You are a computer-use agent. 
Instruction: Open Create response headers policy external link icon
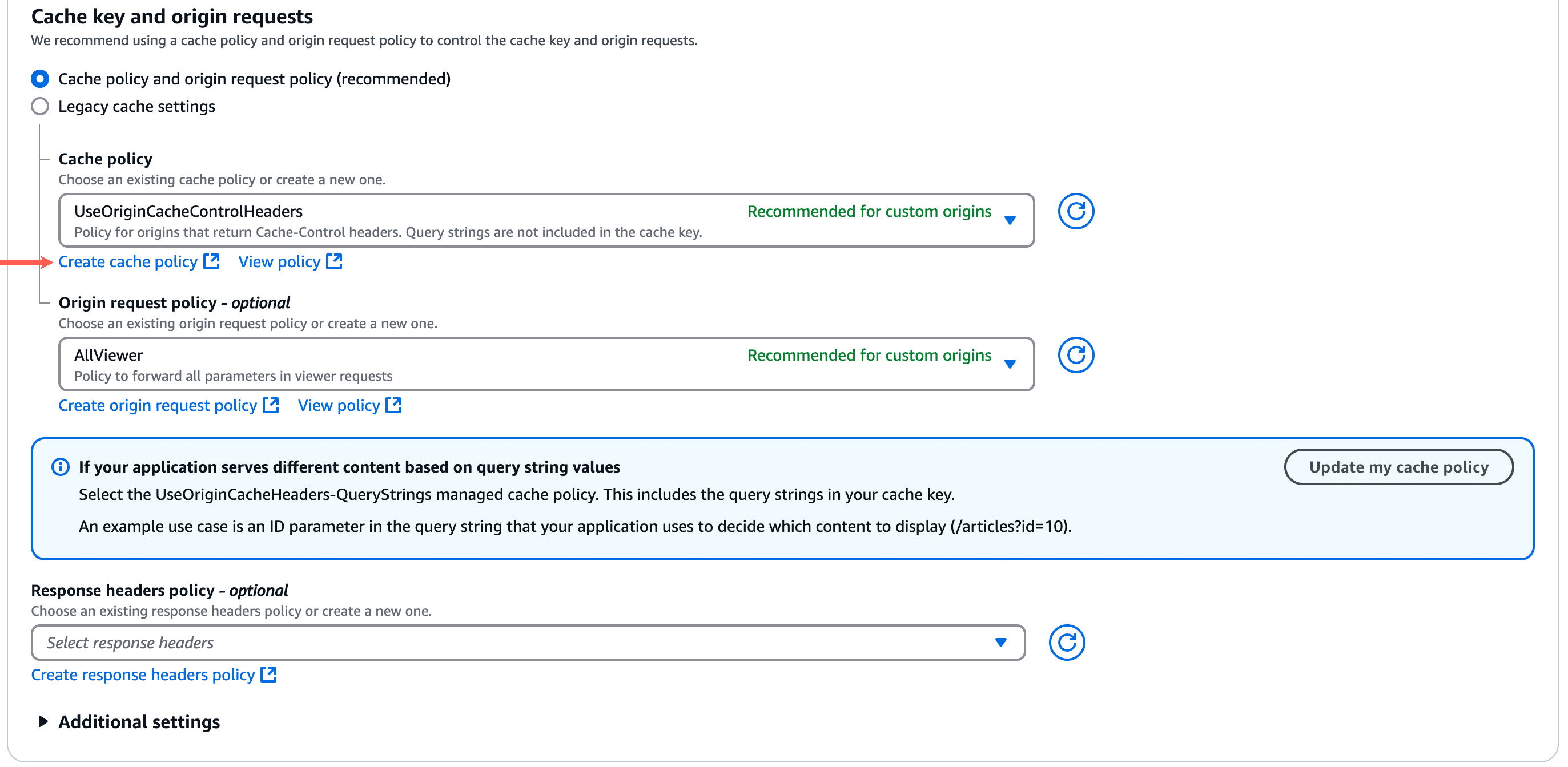[268, 674]
